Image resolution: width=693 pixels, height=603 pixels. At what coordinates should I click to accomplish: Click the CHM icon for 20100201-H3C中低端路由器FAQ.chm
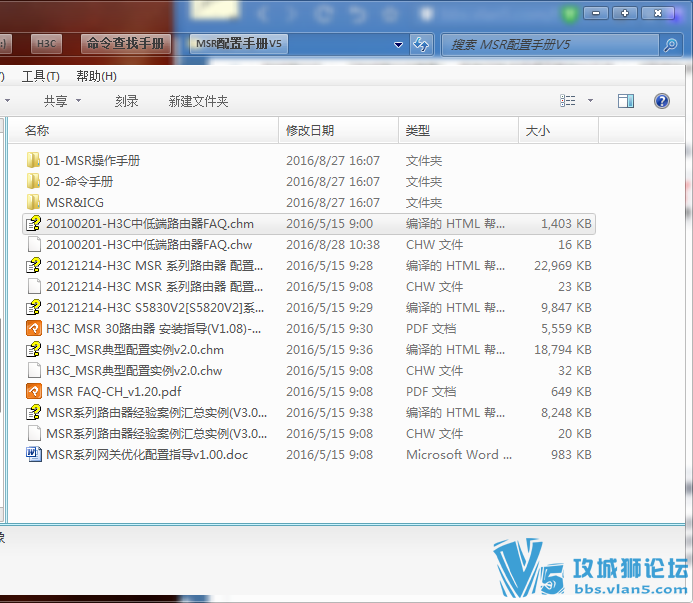(x=34, y=224)
